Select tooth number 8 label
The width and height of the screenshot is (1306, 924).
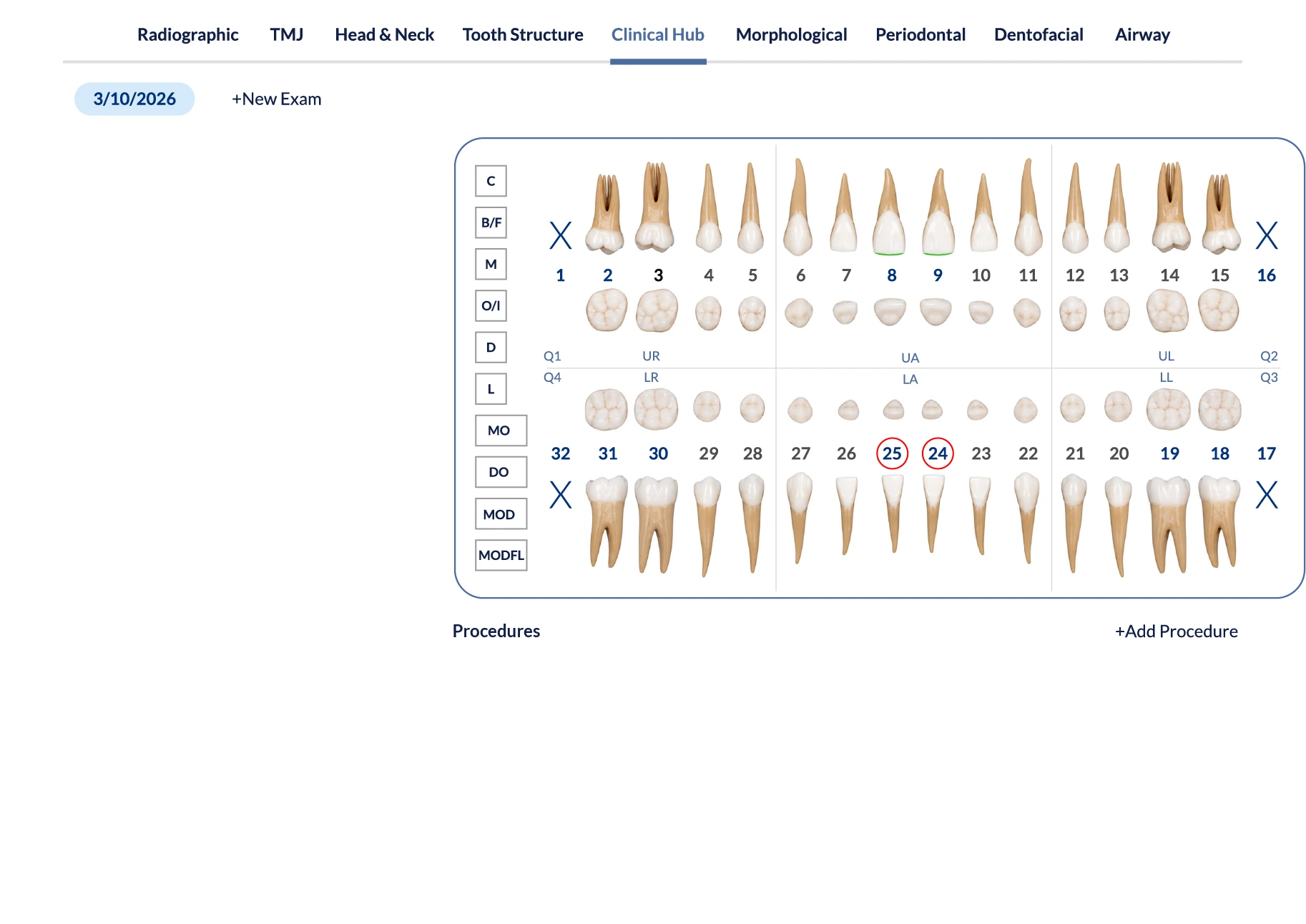892,275
